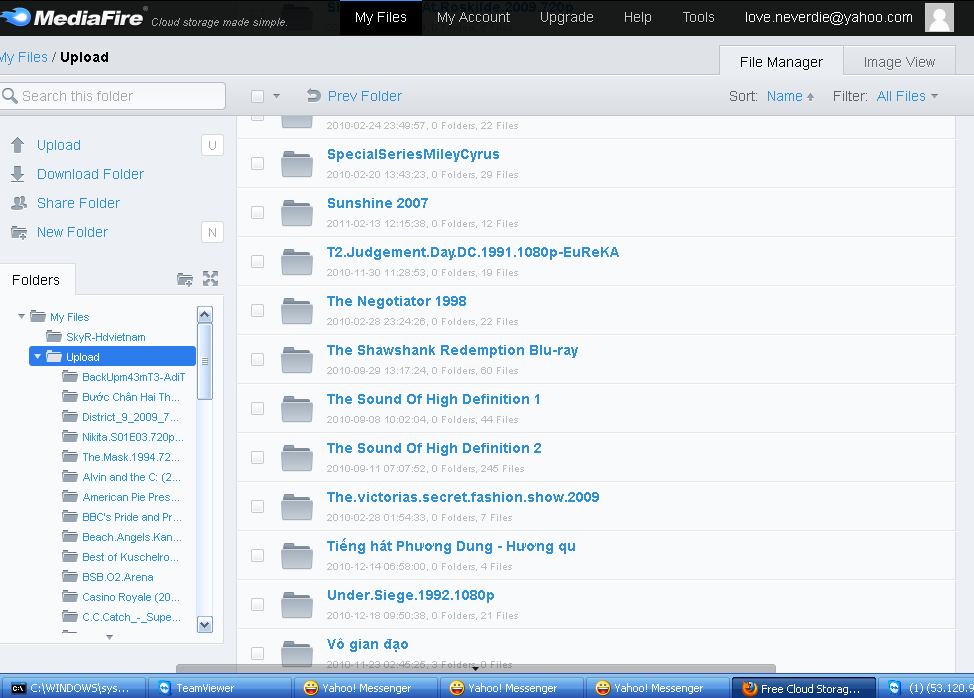Switch to Free Cloud Storage Firefox taskbar item

[x=804, y=688]
